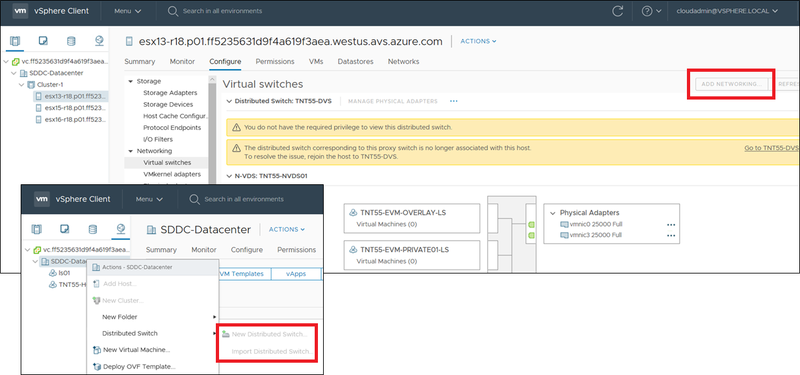This screenshot has width=800, height=375.
Task: Click the vm logo in esx13 window header
Action: [20, 11]
